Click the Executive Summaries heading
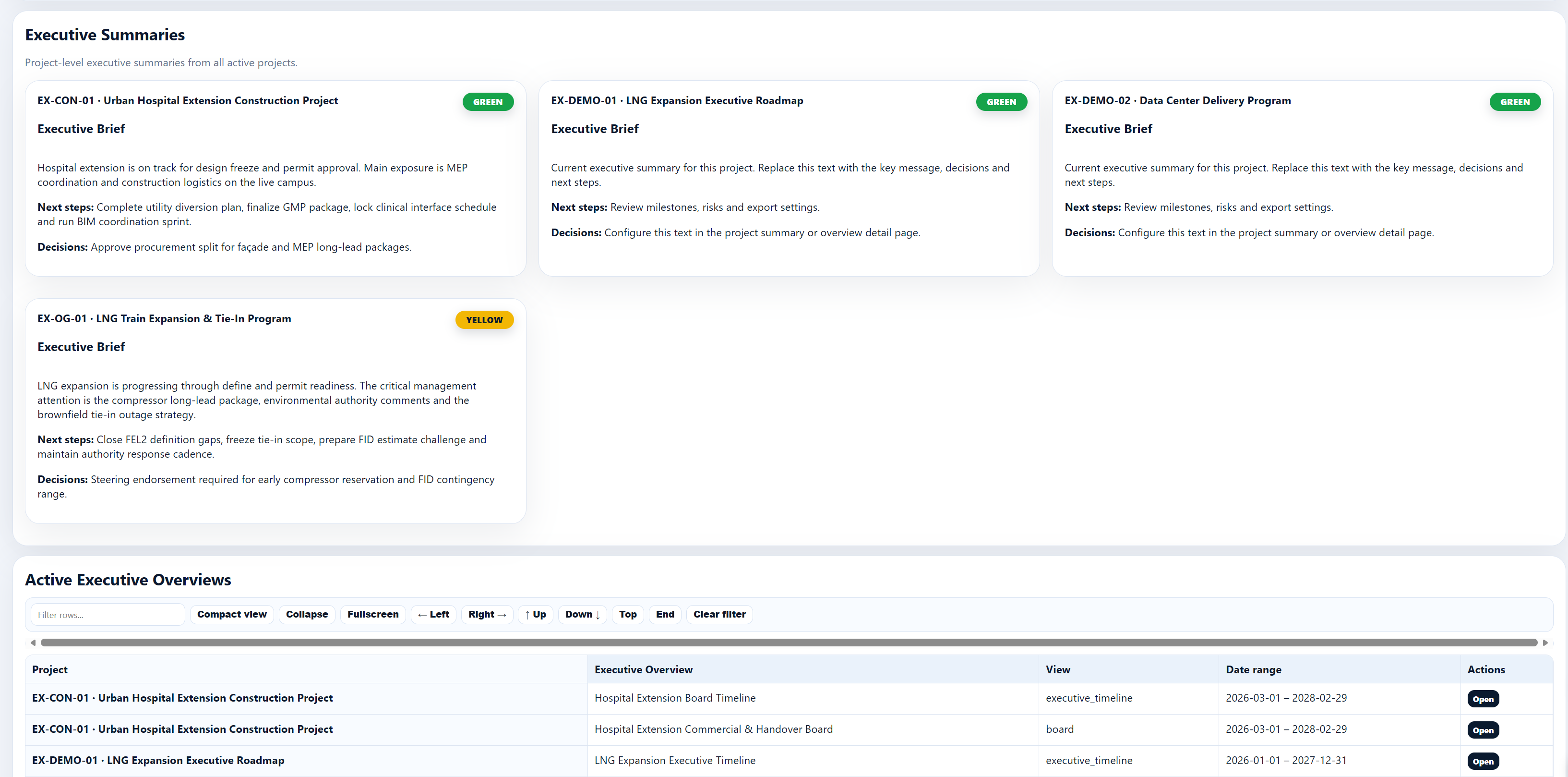 pyautogui.click(x=105, y=35)
